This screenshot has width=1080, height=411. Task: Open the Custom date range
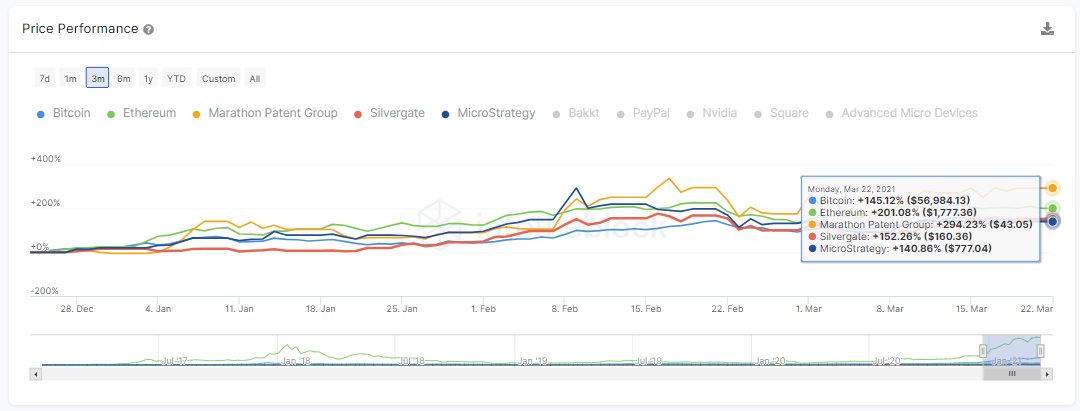(218, 78)
